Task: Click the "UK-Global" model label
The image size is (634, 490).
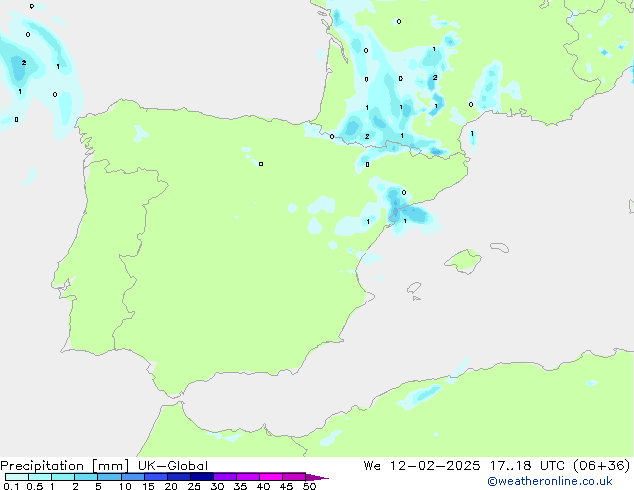Action: (173, 466)
